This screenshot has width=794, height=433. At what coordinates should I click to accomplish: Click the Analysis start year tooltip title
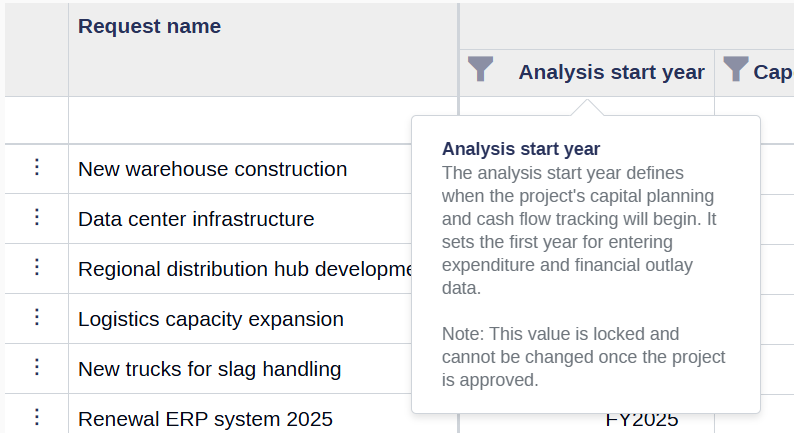[x=521, y=149]
